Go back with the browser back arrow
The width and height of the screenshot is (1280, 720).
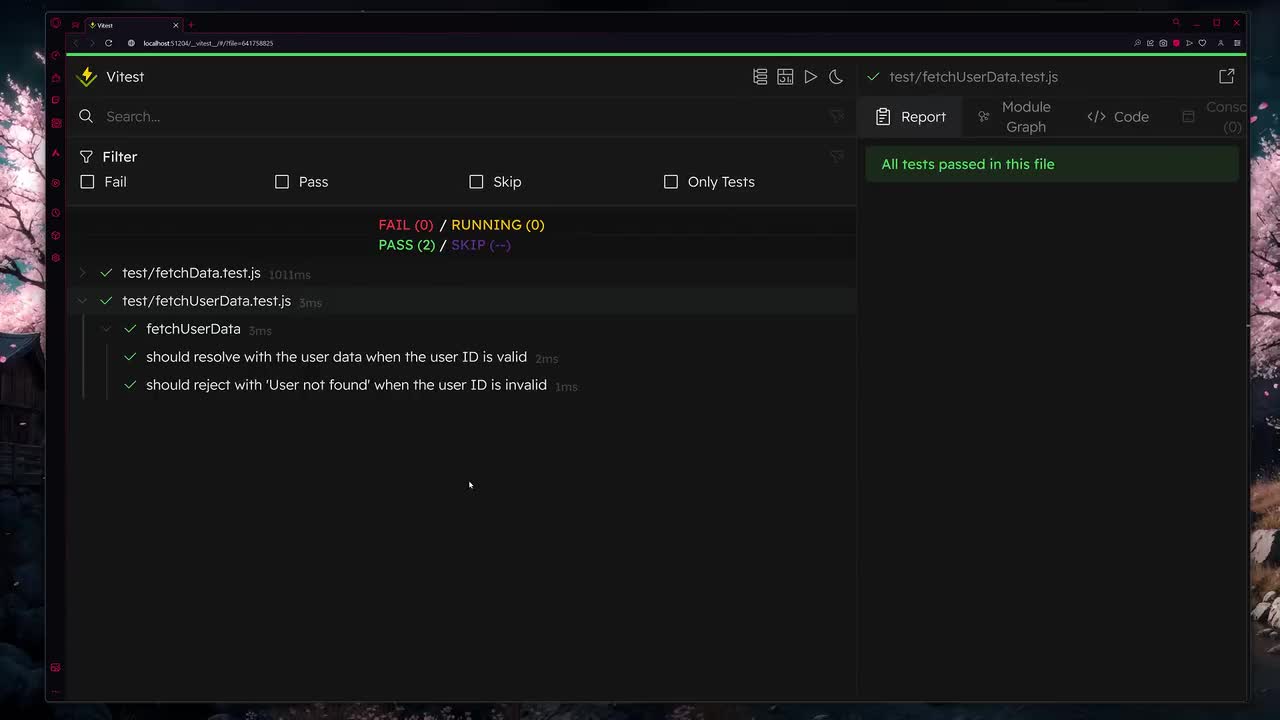[x=76, y=43]
